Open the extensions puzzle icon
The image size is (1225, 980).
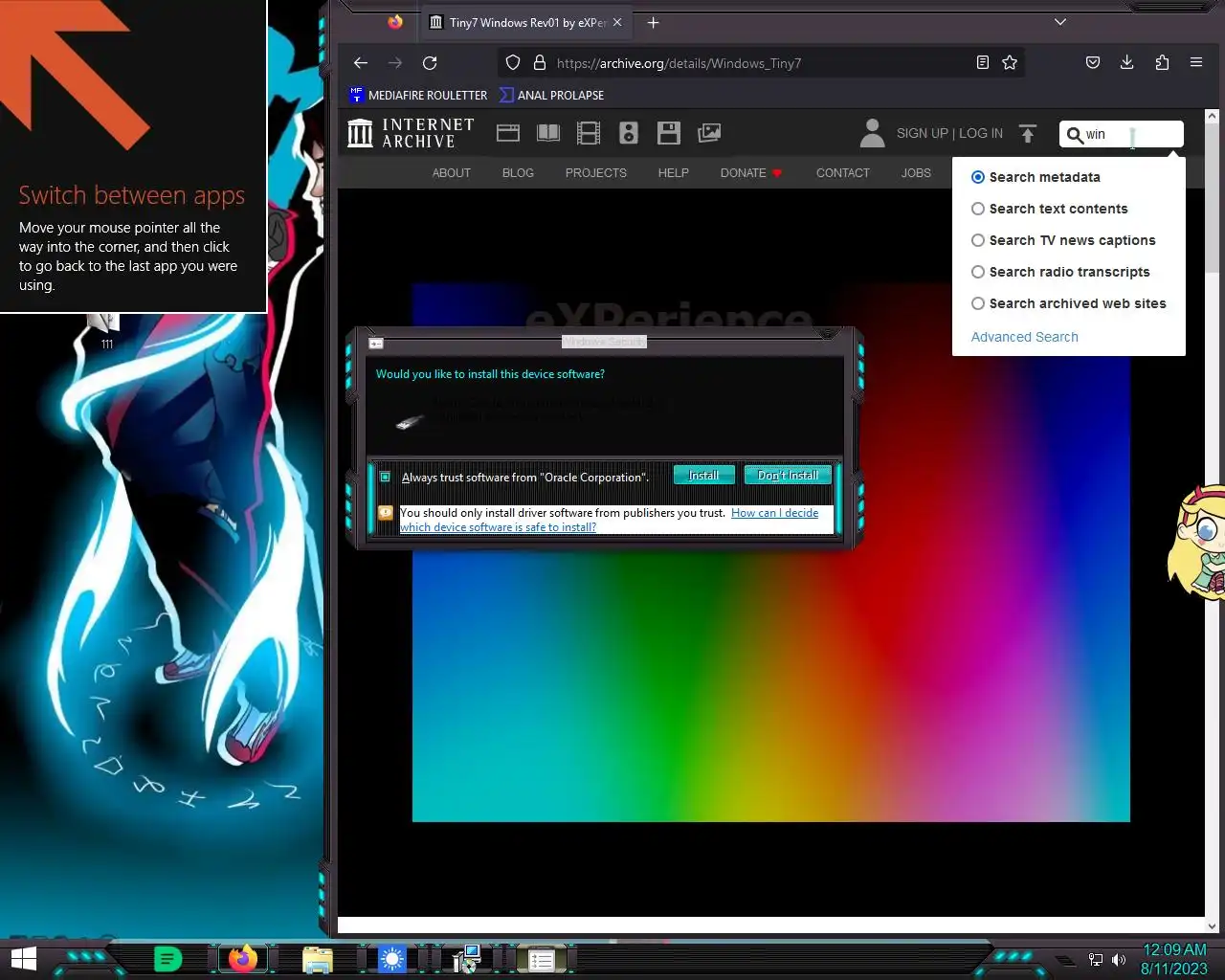coord(1162,62)
